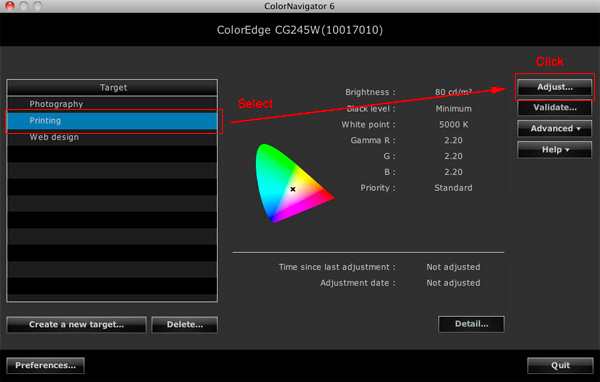Click the Adjust... button
The image size is (600, 382).
tap(554, 87)
